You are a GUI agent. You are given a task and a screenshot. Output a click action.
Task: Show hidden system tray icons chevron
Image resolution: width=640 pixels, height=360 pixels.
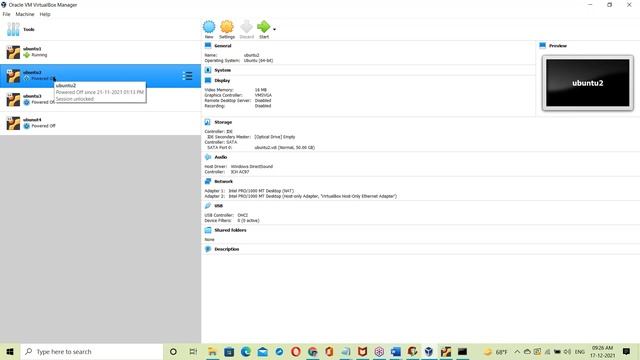point(517,351)
